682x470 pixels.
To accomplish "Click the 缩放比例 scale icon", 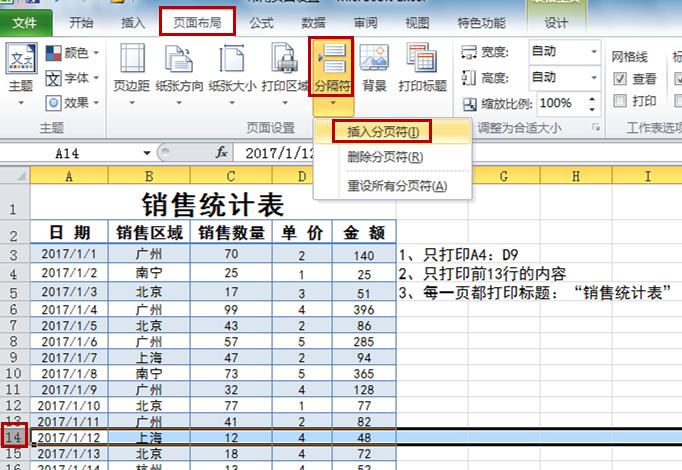I will coord(469,104).
